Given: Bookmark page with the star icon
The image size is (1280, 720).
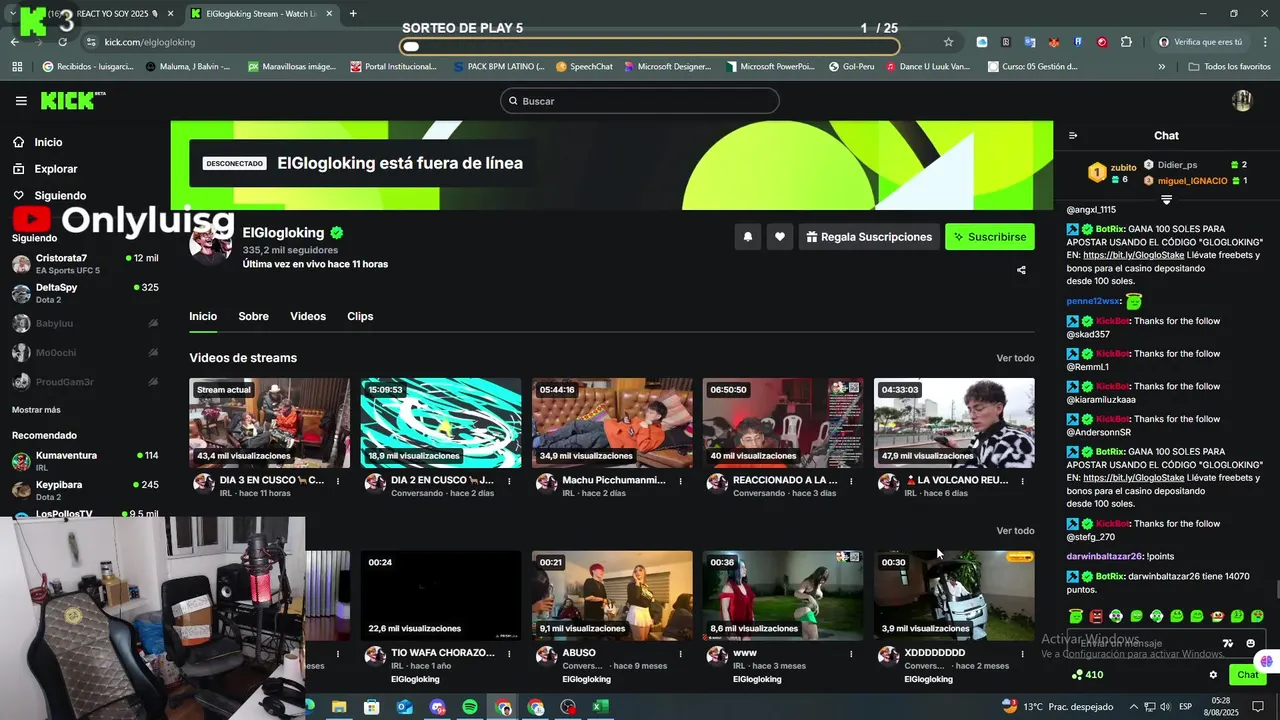Looking at the screenshot, I should [x=948, y=42].
